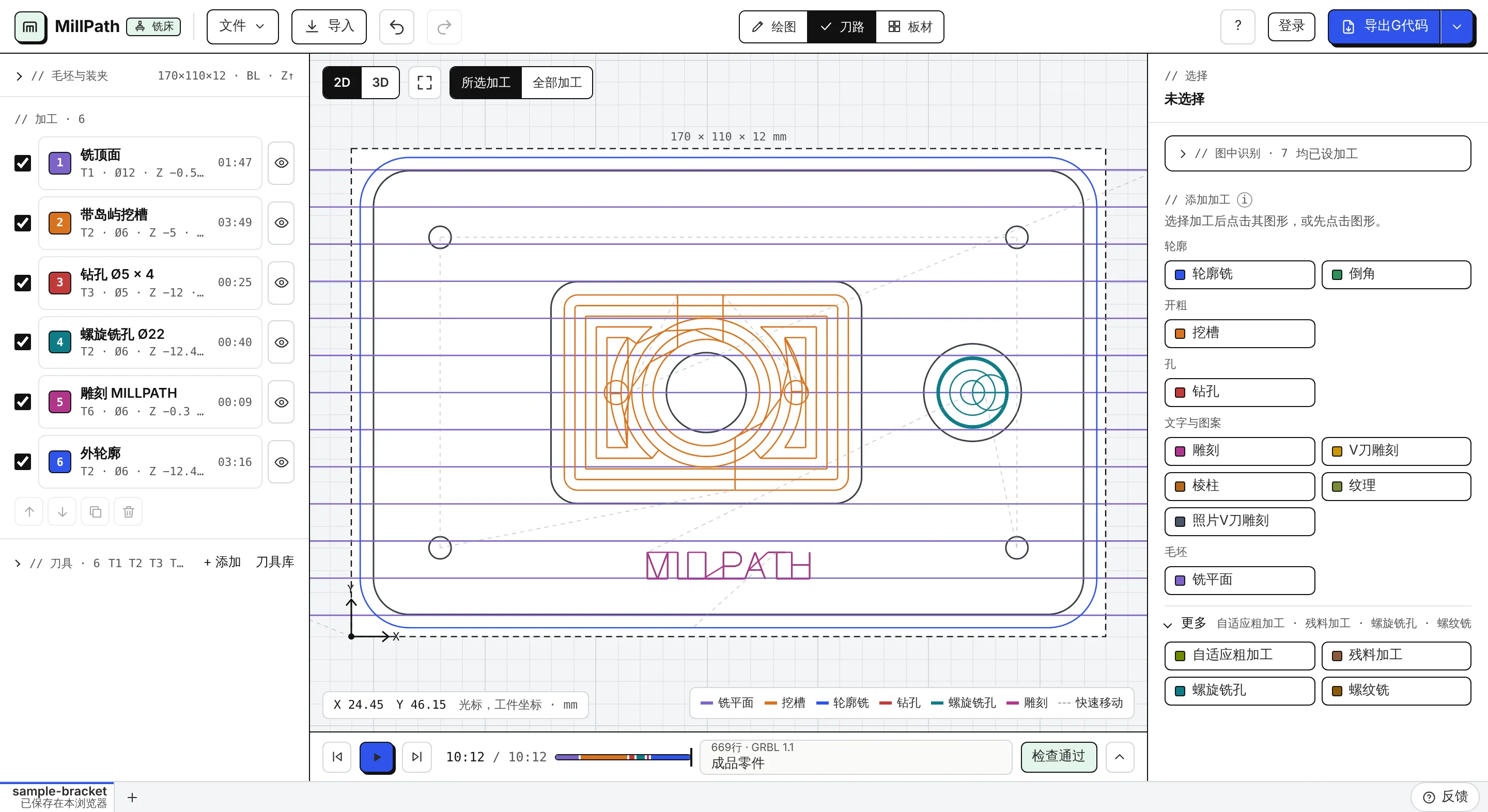Click the info icon beside 添加加工

[x=1244, y=199]
